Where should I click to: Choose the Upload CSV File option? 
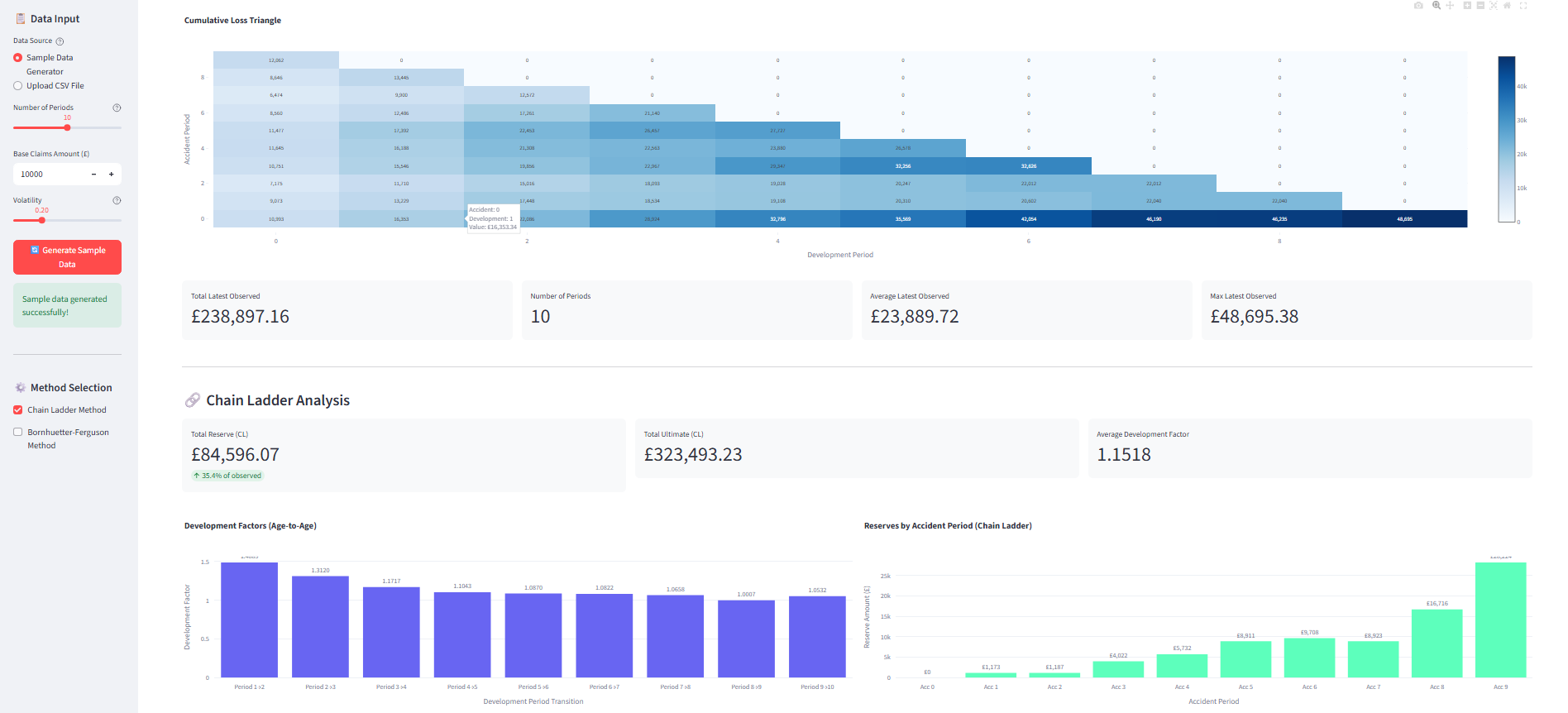click(18, 86)
